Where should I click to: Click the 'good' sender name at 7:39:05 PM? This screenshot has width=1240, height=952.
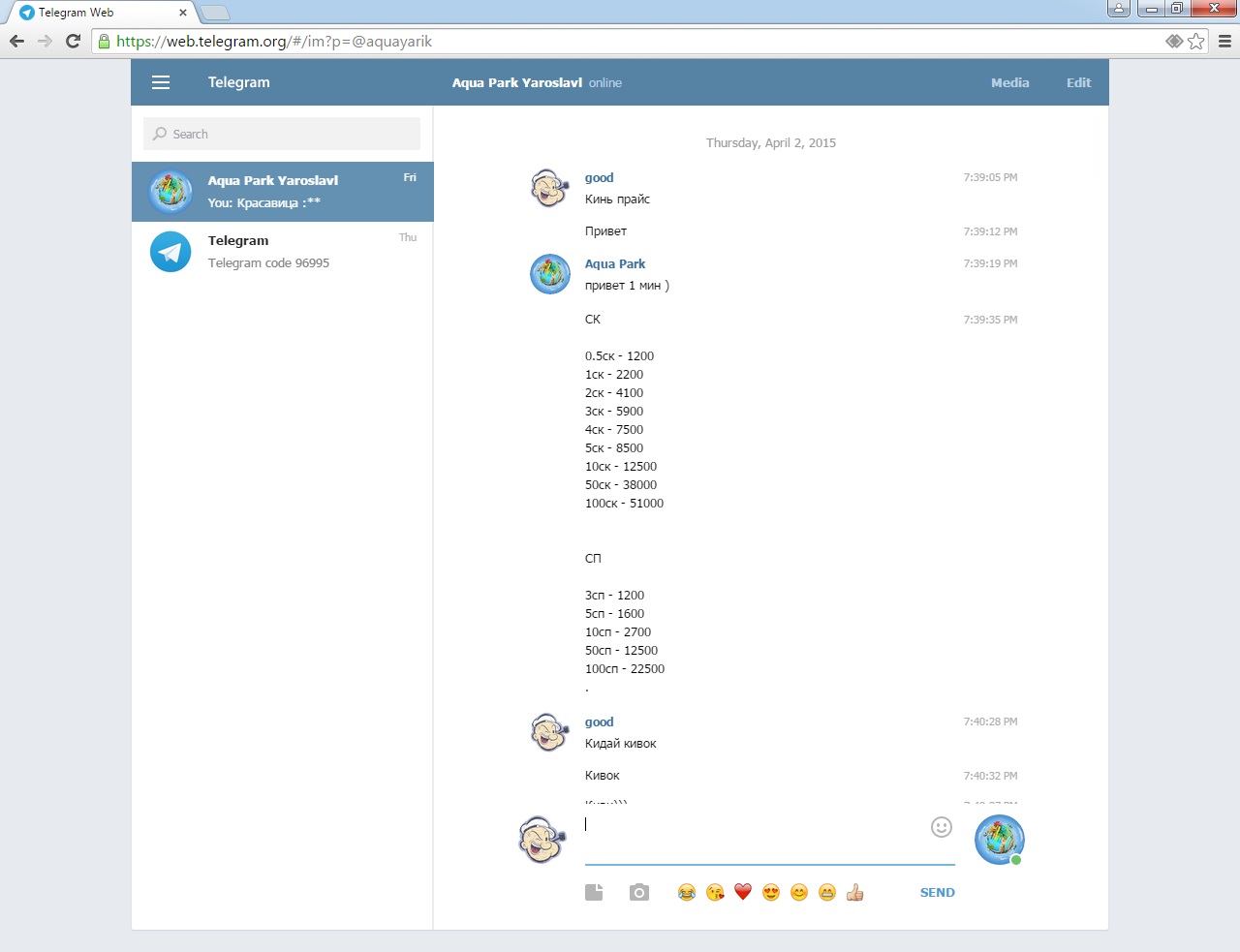[x=599, y=177]
